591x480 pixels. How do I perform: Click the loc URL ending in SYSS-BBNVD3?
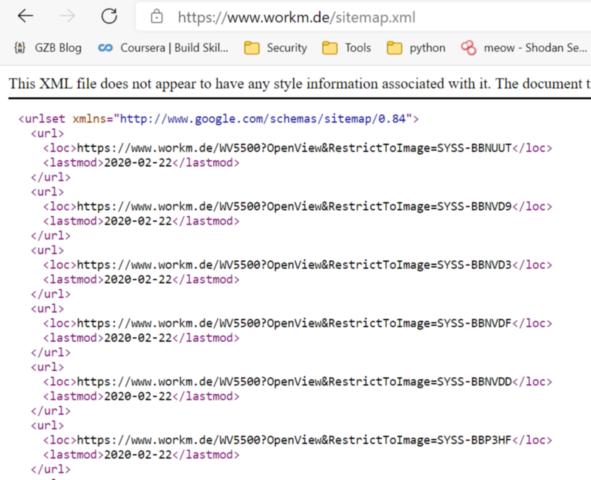(x=294, y=265)
